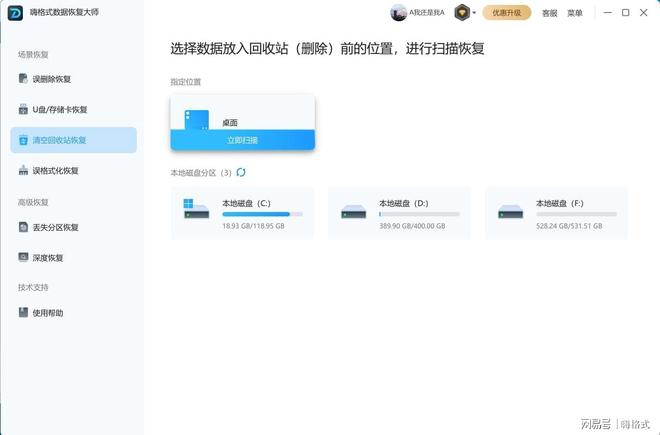Image resolution: width=660 pixels, height=435 pixels.
Task: Click the F: drive usage bar
Action: click(x=576, y=214)
